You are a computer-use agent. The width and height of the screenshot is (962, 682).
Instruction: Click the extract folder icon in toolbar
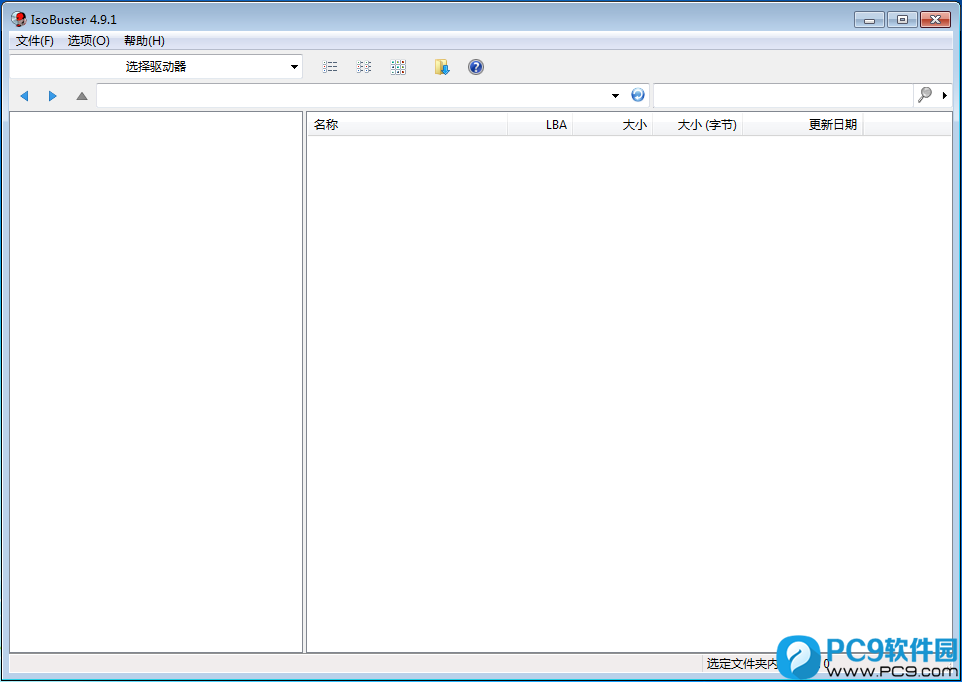coord(442,67)
